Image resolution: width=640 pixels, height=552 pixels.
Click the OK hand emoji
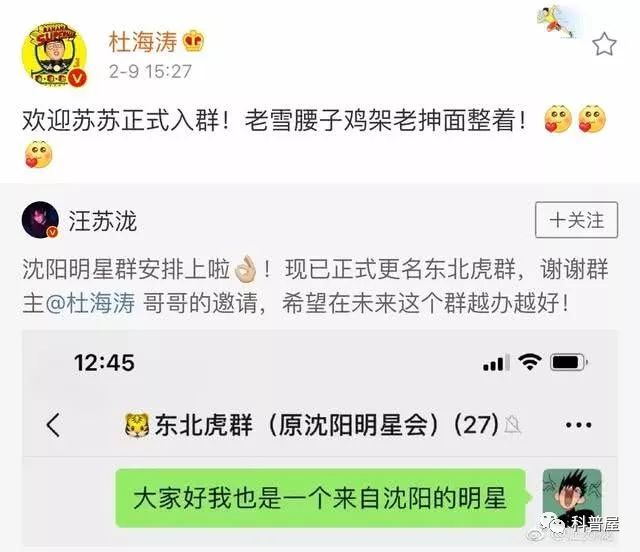[x=245, y=269]
